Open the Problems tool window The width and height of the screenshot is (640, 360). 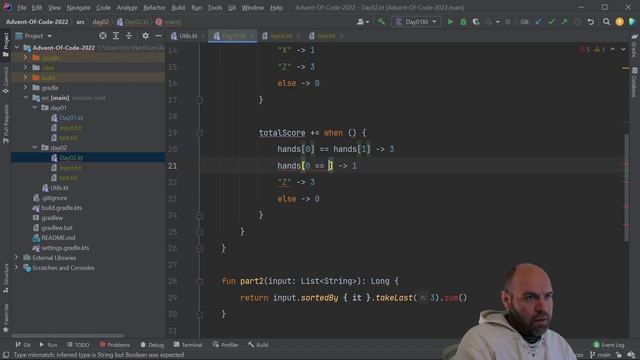[x=115, y=345]
